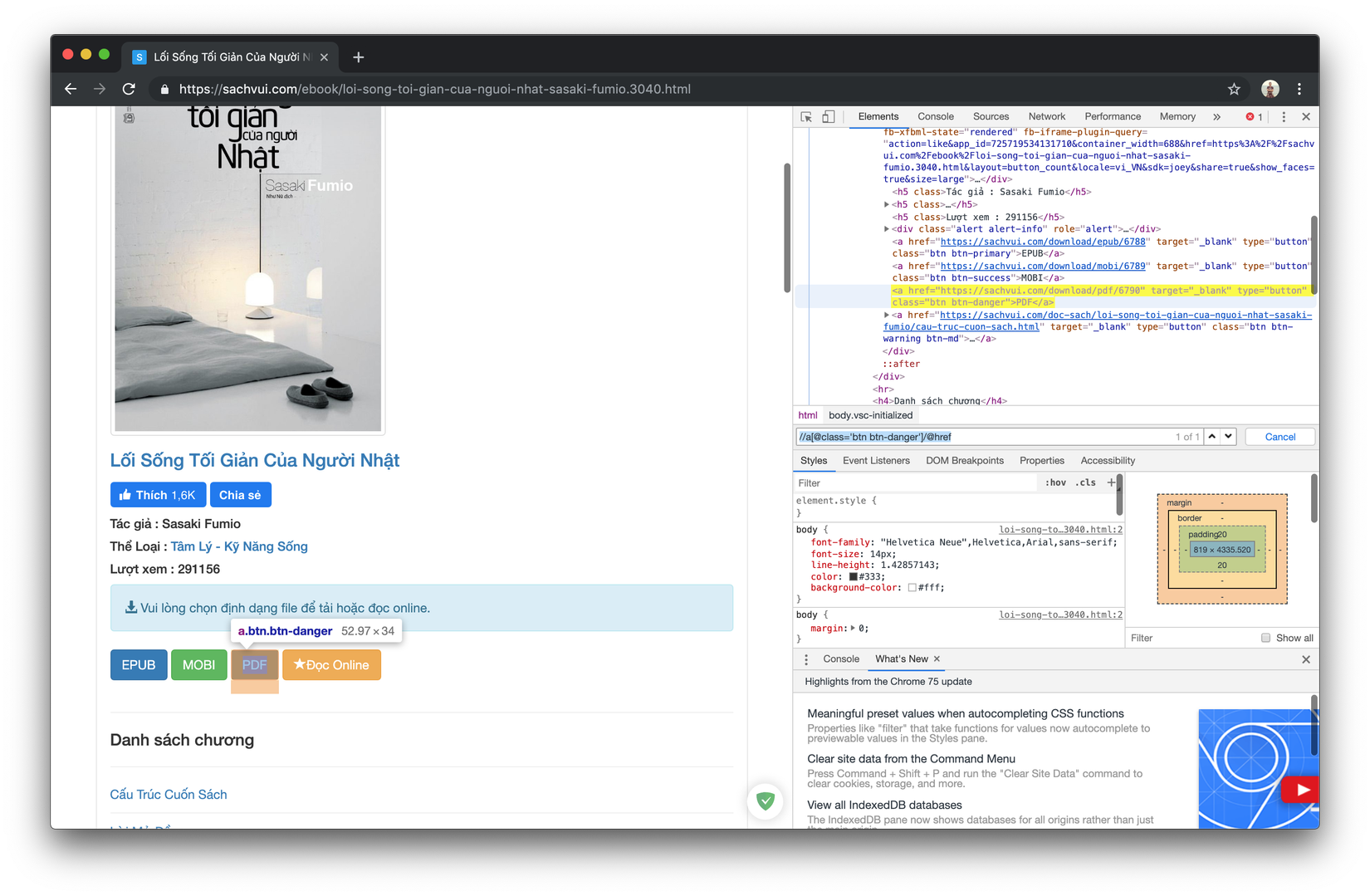Screen dimensions: 1370x896
Task: Click the Đọc Online button
Action: 331,665
